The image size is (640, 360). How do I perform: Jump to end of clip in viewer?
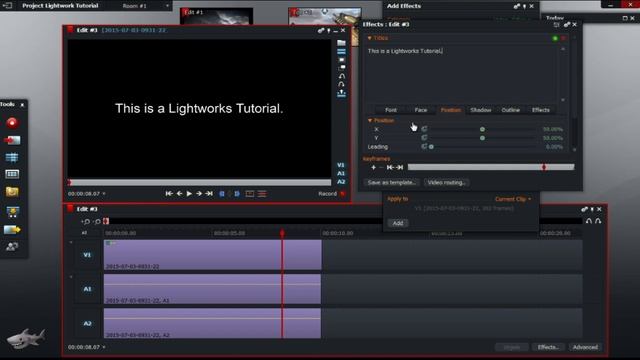[209, 193]
